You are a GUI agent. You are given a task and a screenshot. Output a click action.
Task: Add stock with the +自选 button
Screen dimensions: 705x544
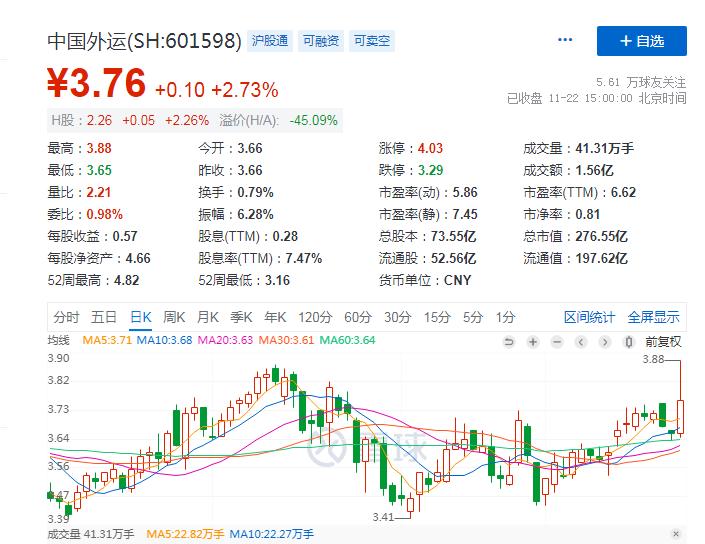tap(642, 41)
